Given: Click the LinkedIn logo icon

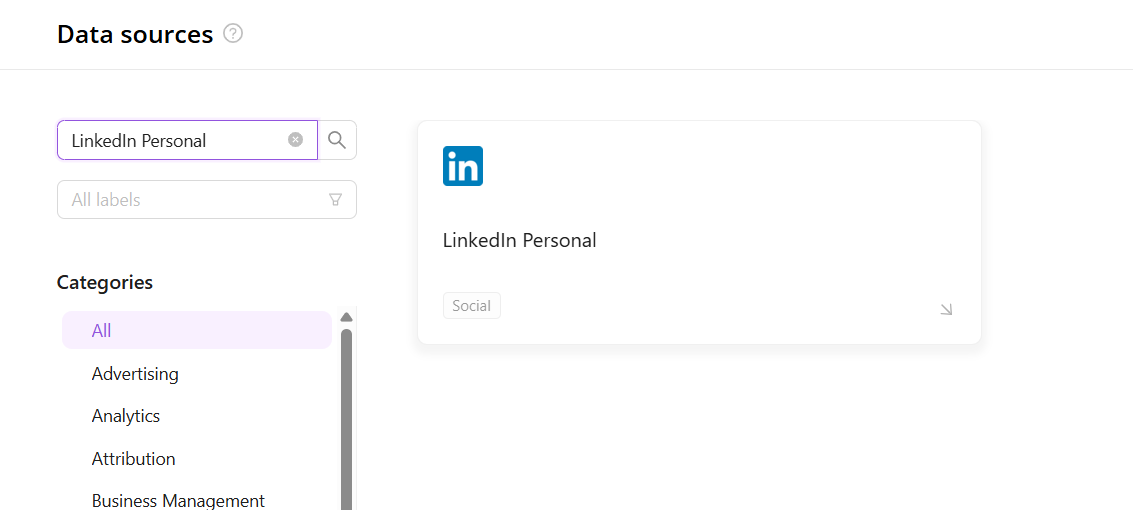Looking at the screenshot, I should 463,166.
